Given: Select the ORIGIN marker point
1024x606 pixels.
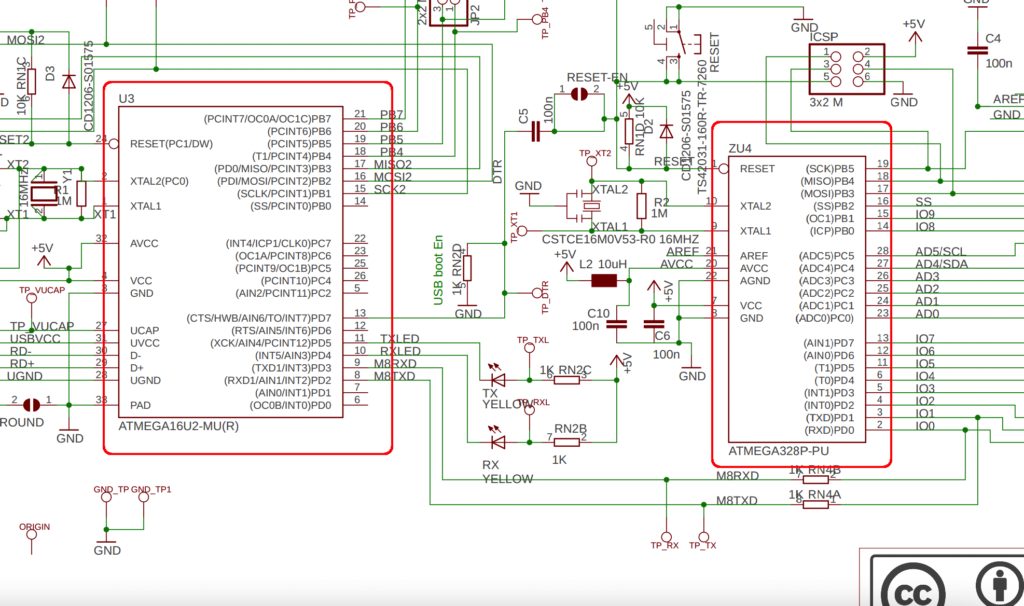Looking at the screenshot, I should tap(31, 534).
